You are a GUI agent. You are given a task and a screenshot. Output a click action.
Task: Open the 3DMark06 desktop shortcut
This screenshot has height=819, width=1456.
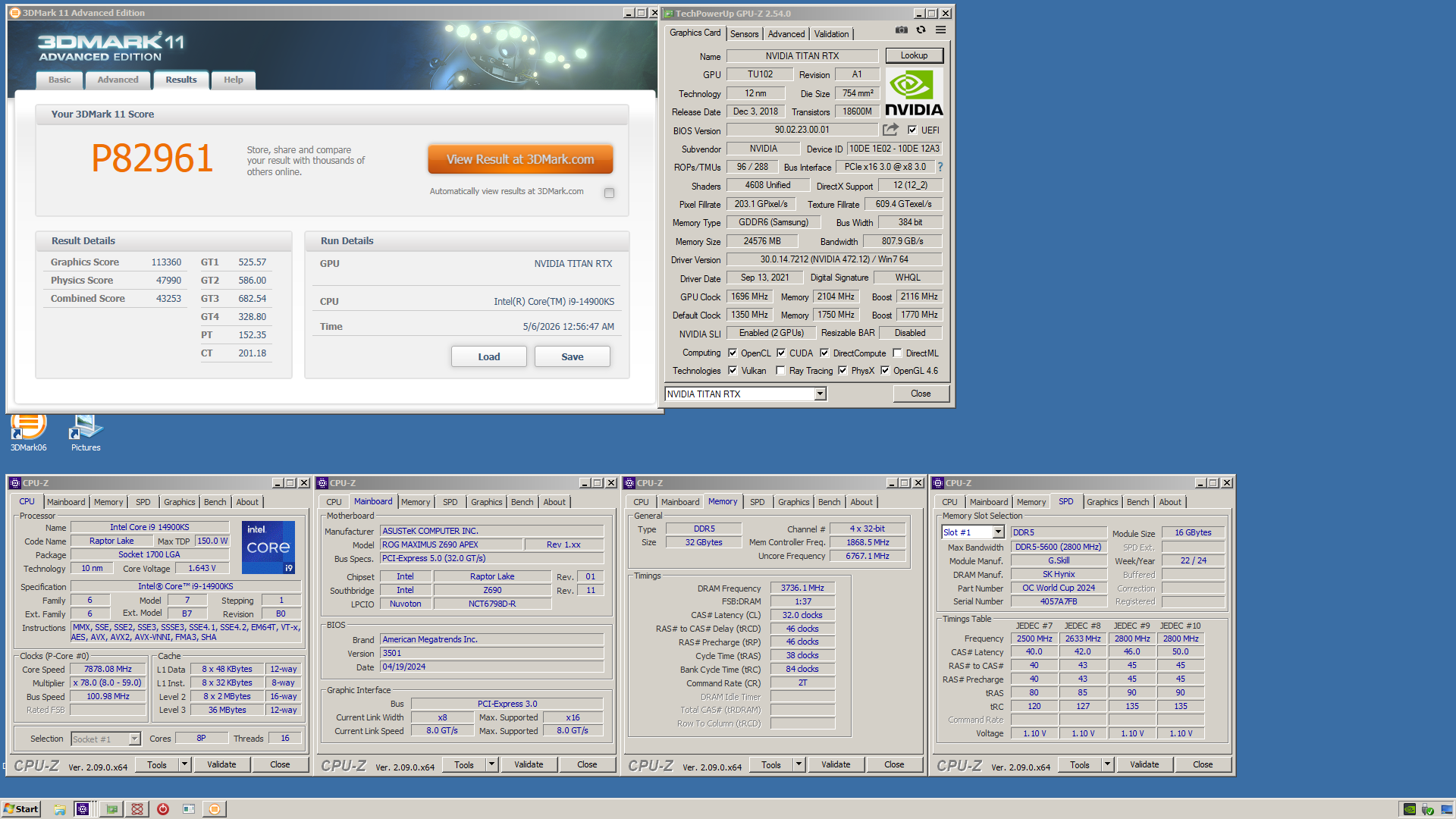(28, 432)
